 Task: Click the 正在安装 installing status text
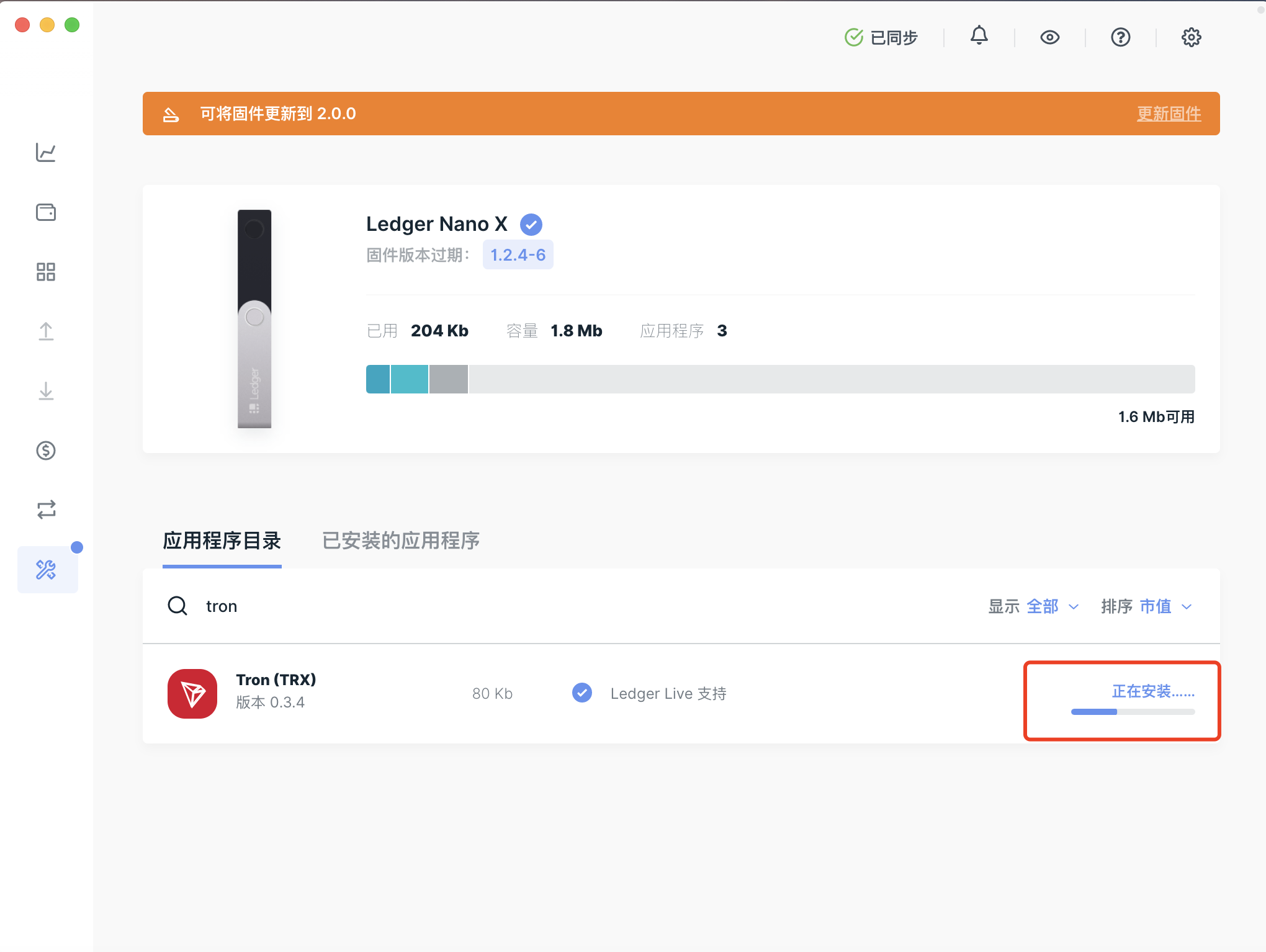coord(1153,691)
